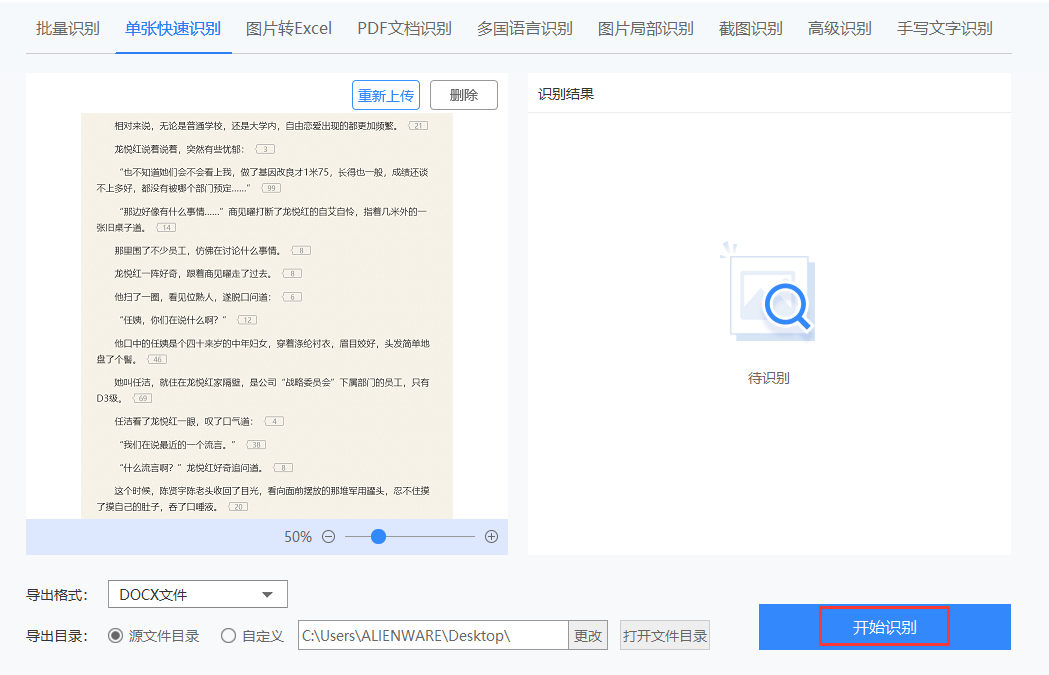Switch to 多国语言识别 tab
Viewport: 1049px width, 675px height.
[x=524, y=29]
